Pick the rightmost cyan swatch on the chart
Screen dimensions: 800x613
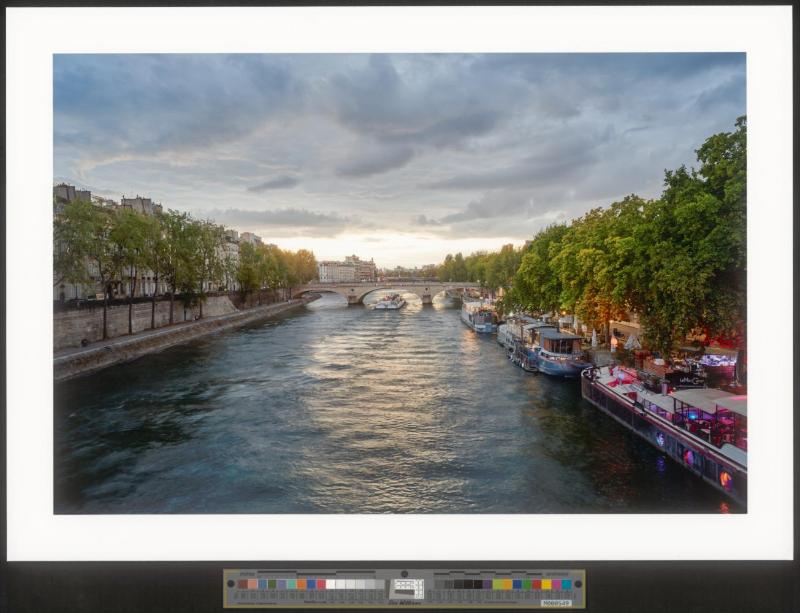pyautogui.click(x=567, y=584)
